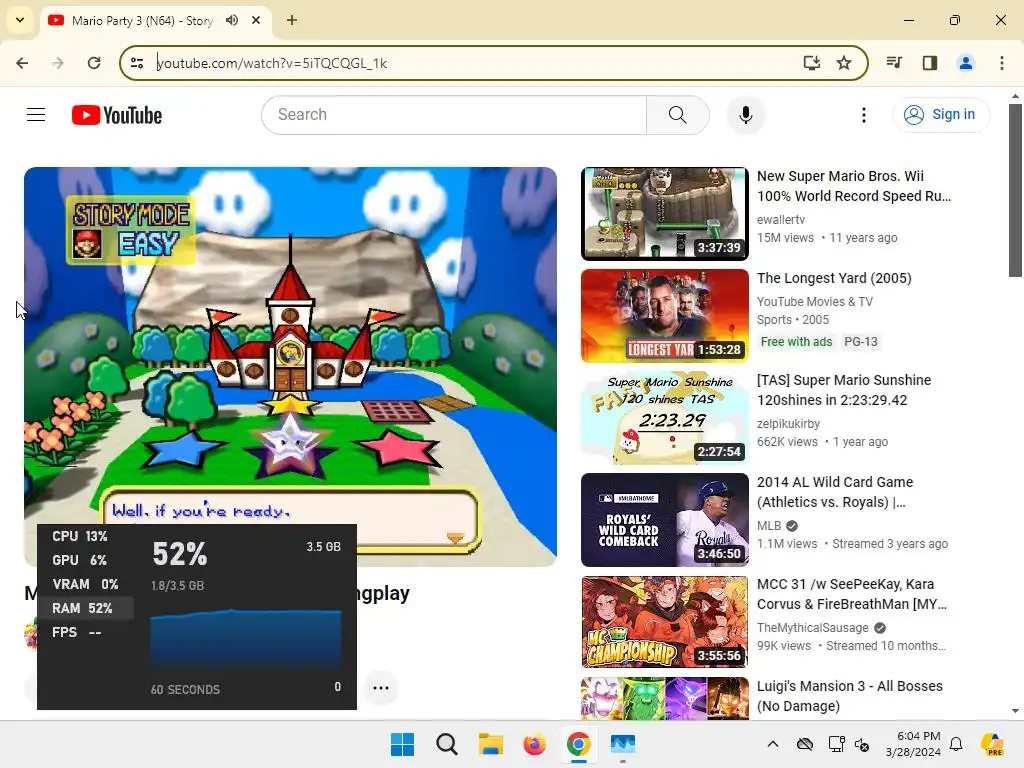This screenshot has height=768, width=1024.
Task: Open OneDrive cloud tray icon
Action: (x=805, y=744)
